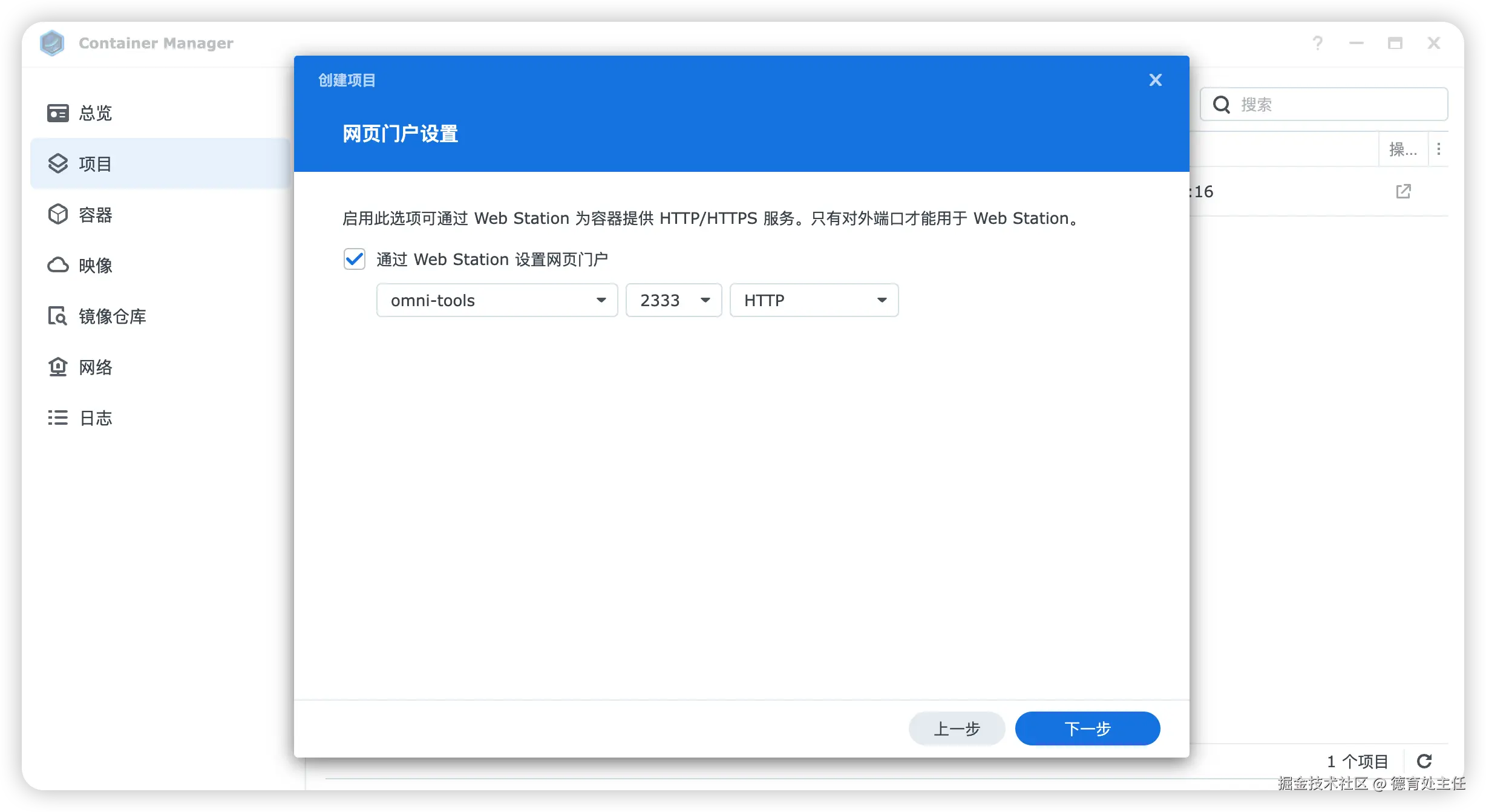Select the 网络 network icon
1486x812 pixels.
click(x=58, y=367)
